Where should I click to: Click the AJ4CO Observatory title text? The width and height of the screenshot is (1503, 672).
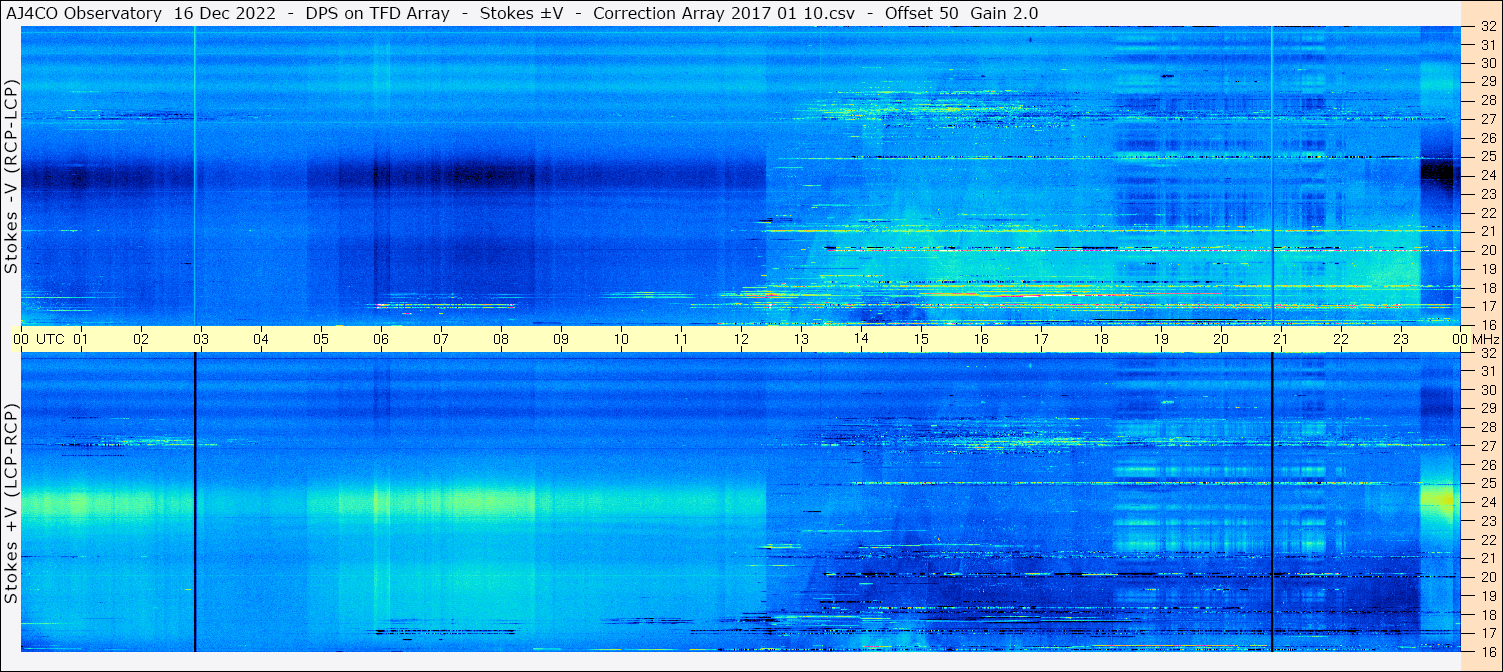click(86, 13)
